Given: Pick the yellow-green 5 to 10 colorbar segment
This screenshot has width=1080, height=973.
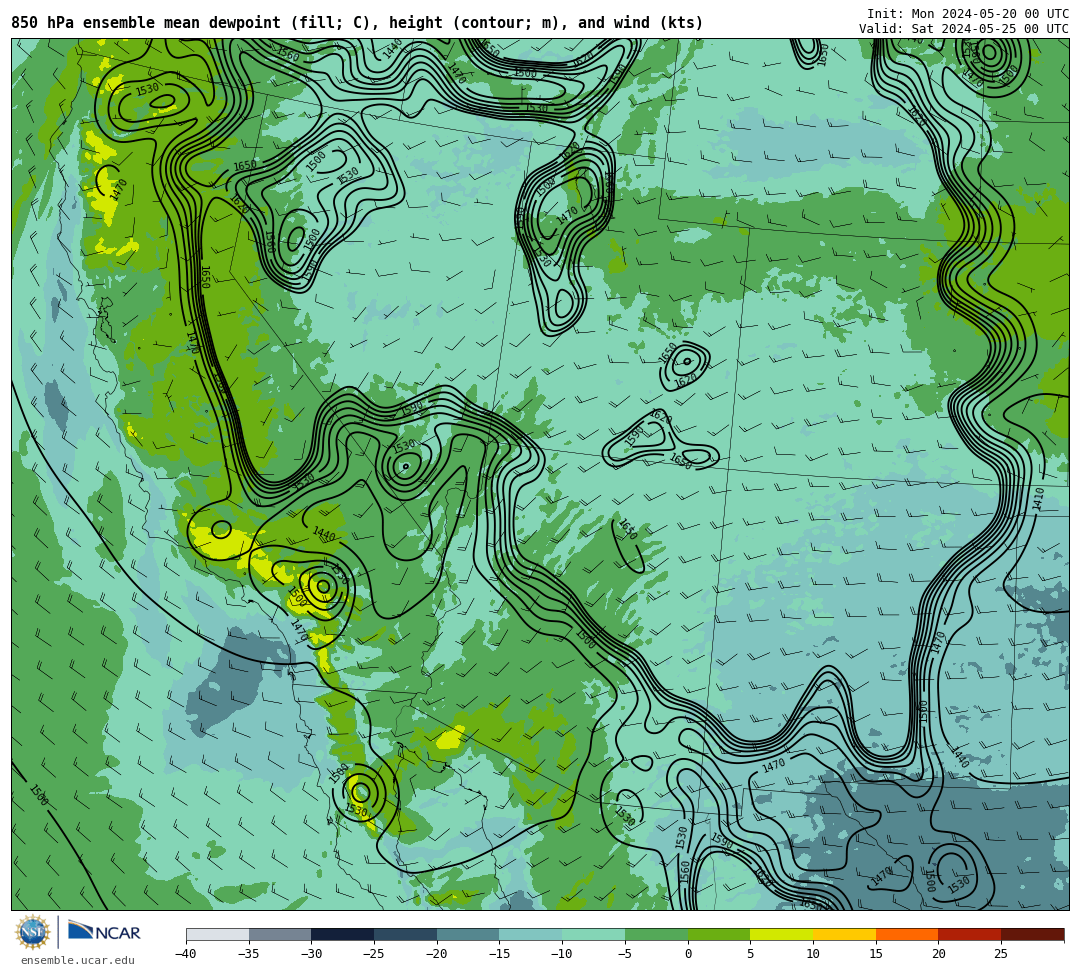Looking at the screenshot, I should coord(782,934).
